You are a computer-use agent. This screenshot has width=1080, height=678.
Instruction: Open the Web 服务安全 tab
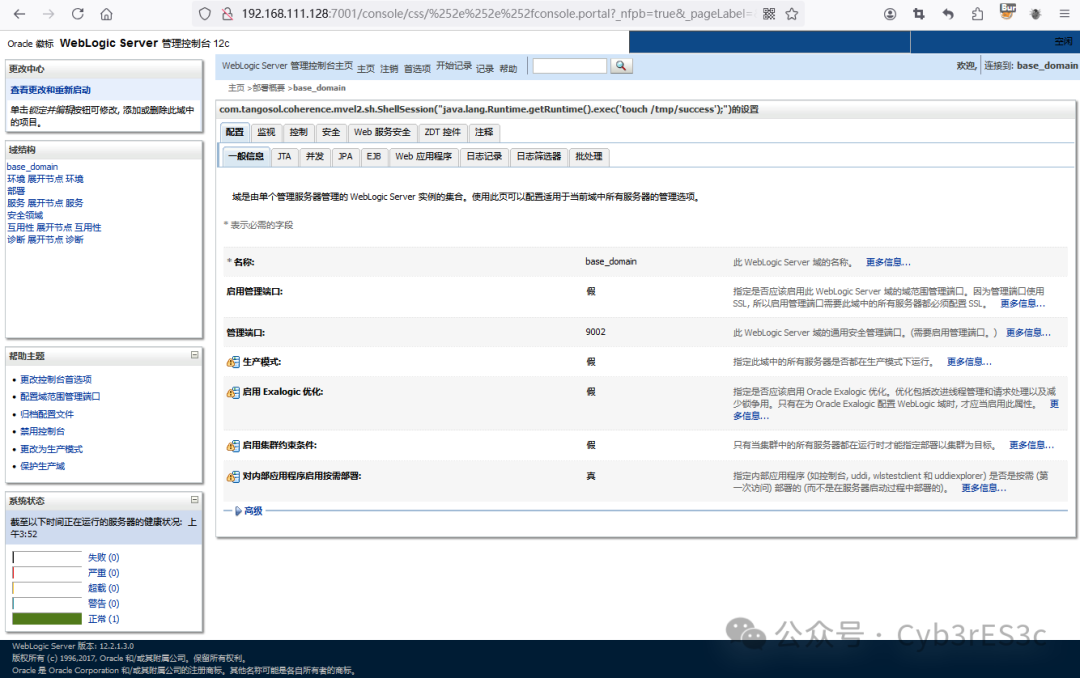point(382,132)
